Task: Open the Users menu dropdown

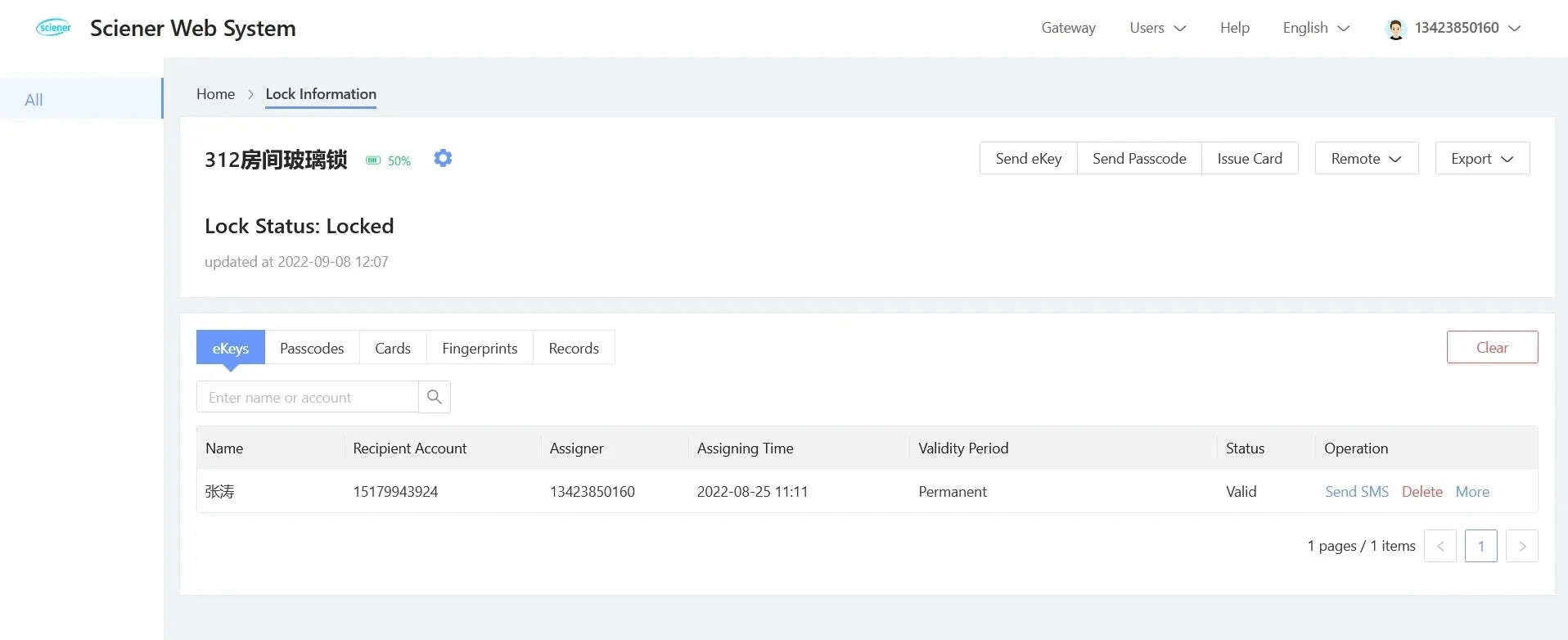Action: click(1157, 28)
